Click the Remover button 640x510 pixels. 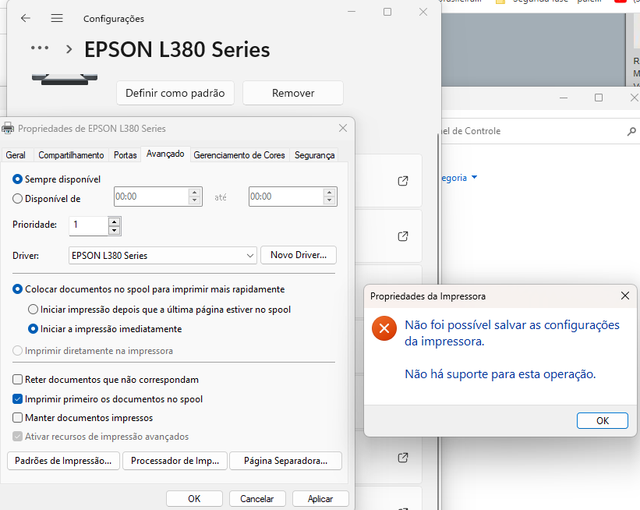[293, 93]
